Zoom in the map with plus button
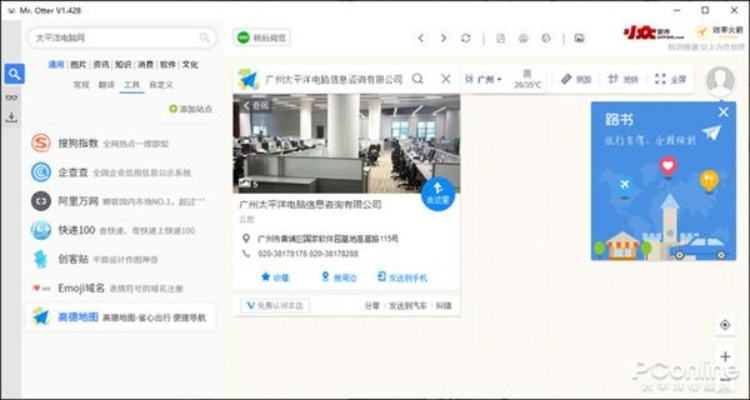The image size is (750, 400). pyautogui.click(x=725, y=356)
